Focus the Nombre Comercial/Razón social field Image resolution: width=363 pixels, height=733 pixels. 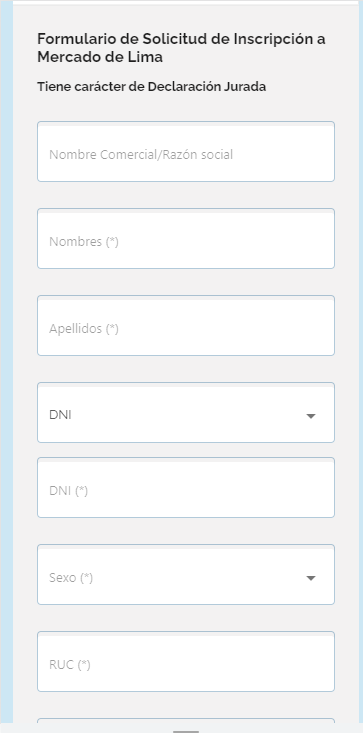186,151
